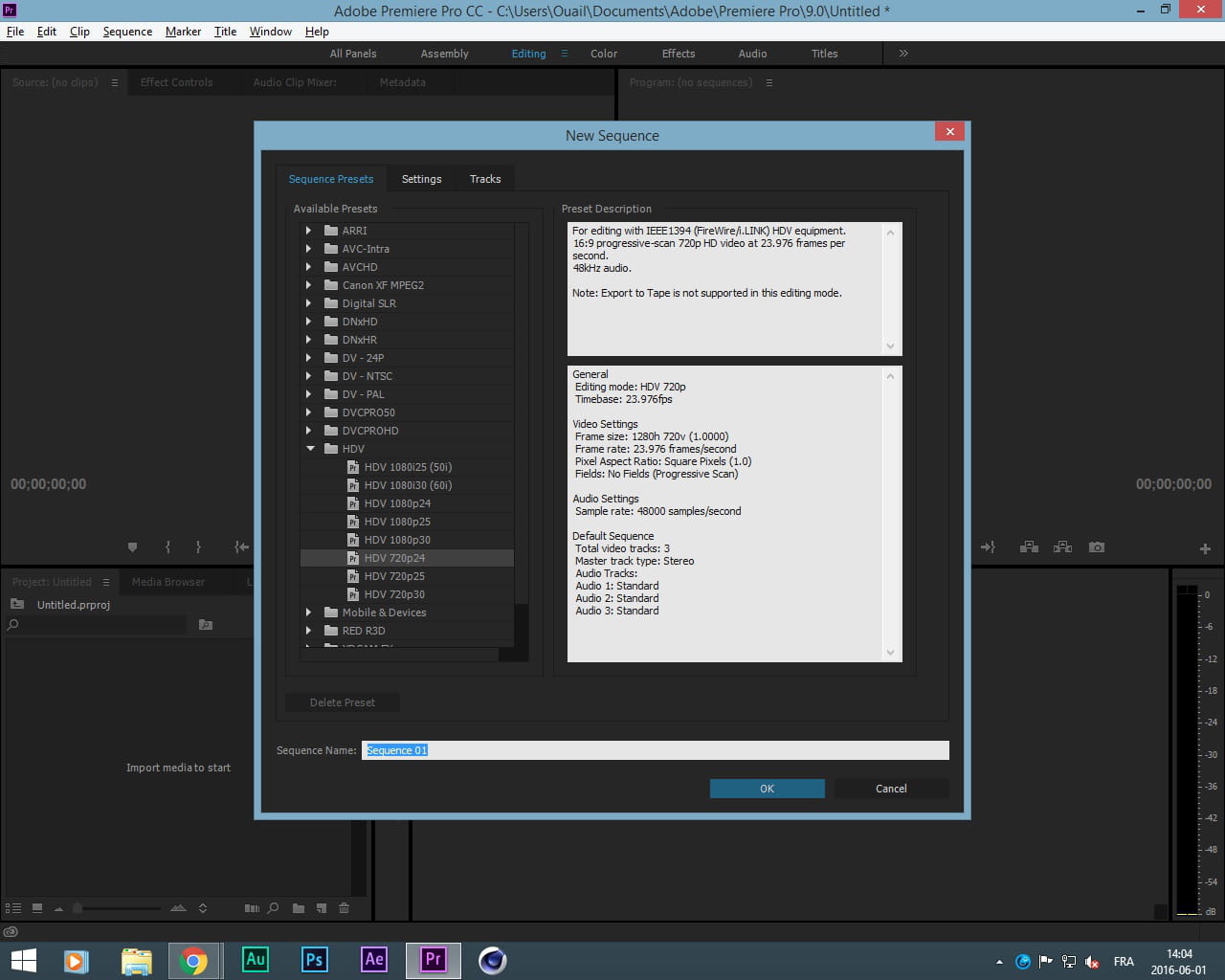1225x980 pixels.
Task: Switch Project panel to Icon View
Action: [x=37, y=908]
